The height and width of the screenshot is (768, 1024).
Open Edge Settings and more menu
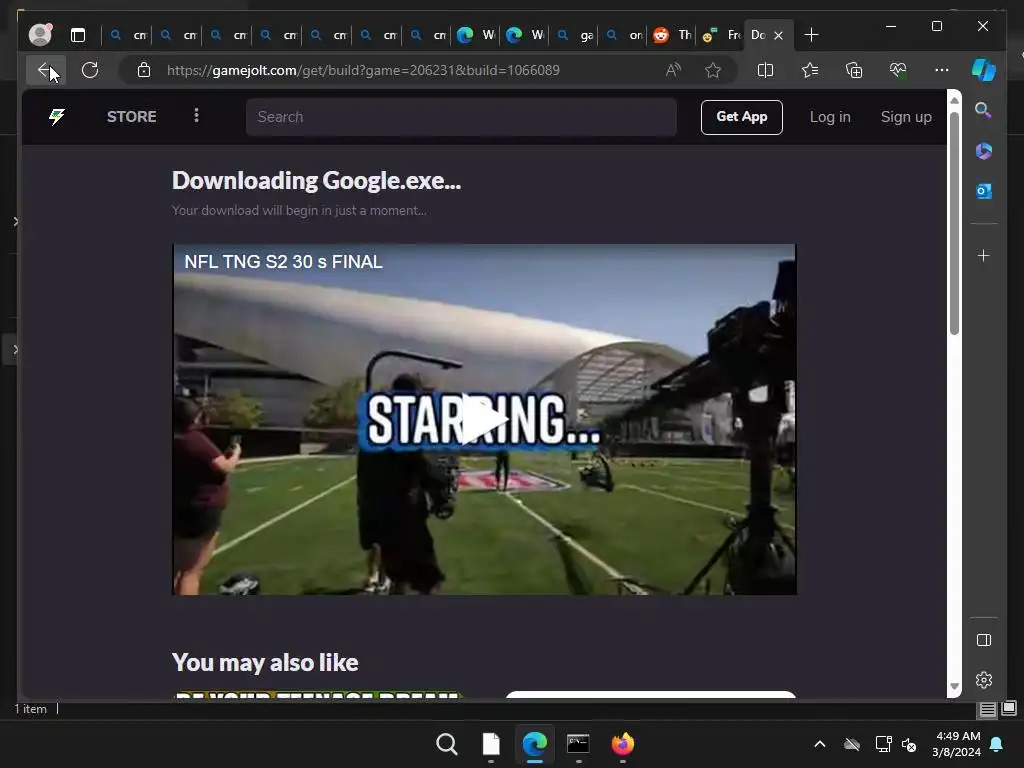click(x=942, y=70)
